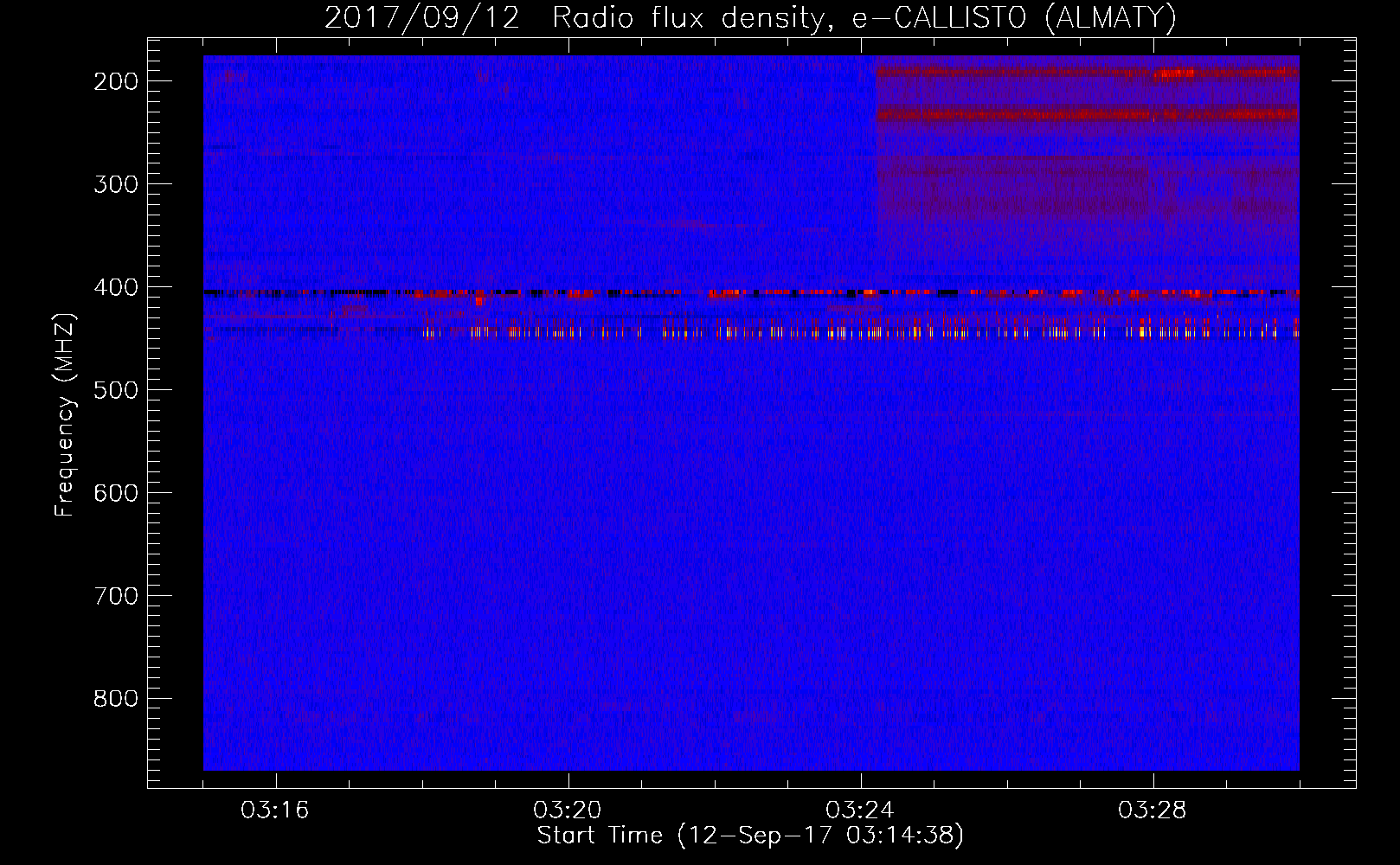This screenshot has width=1400, height=865.
Task: Select the 200 frequency tick label
Action: 116,81
